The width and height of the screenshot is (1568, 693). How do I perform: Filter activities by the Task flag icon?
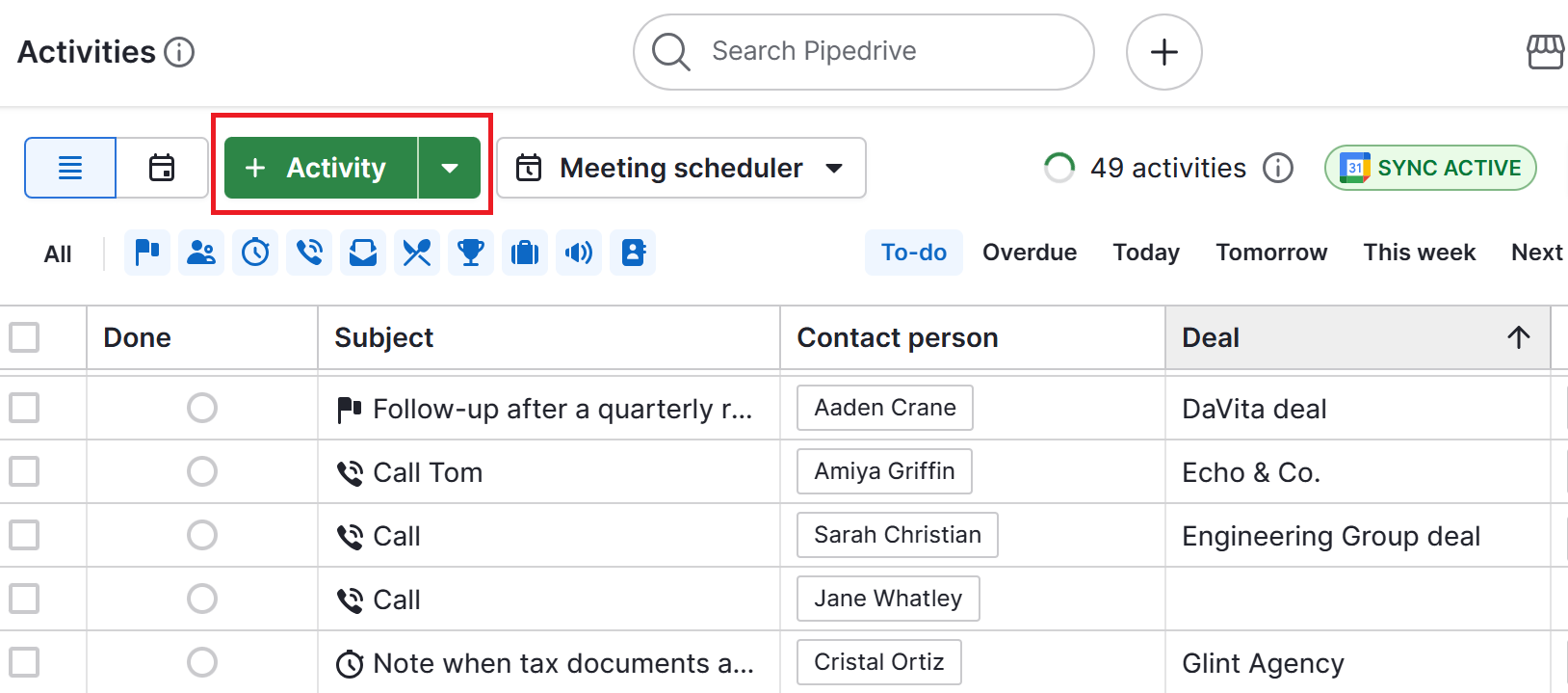point(147,253)
